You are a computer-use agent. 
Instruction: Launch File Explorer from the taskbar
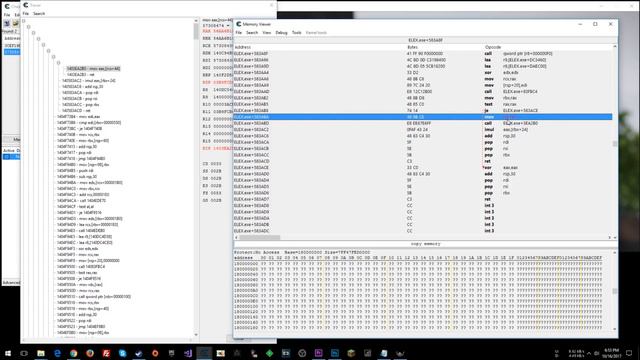click(x=41, y=353)
